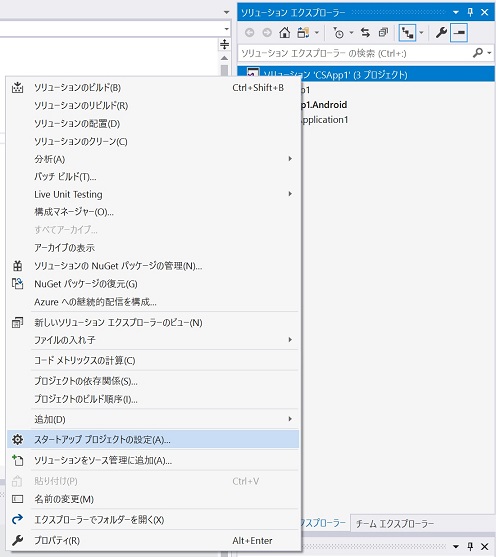Viewport: 496px width, 557px height.
Task: Expand the 追加(D) submenu
Action: [290, 419]
